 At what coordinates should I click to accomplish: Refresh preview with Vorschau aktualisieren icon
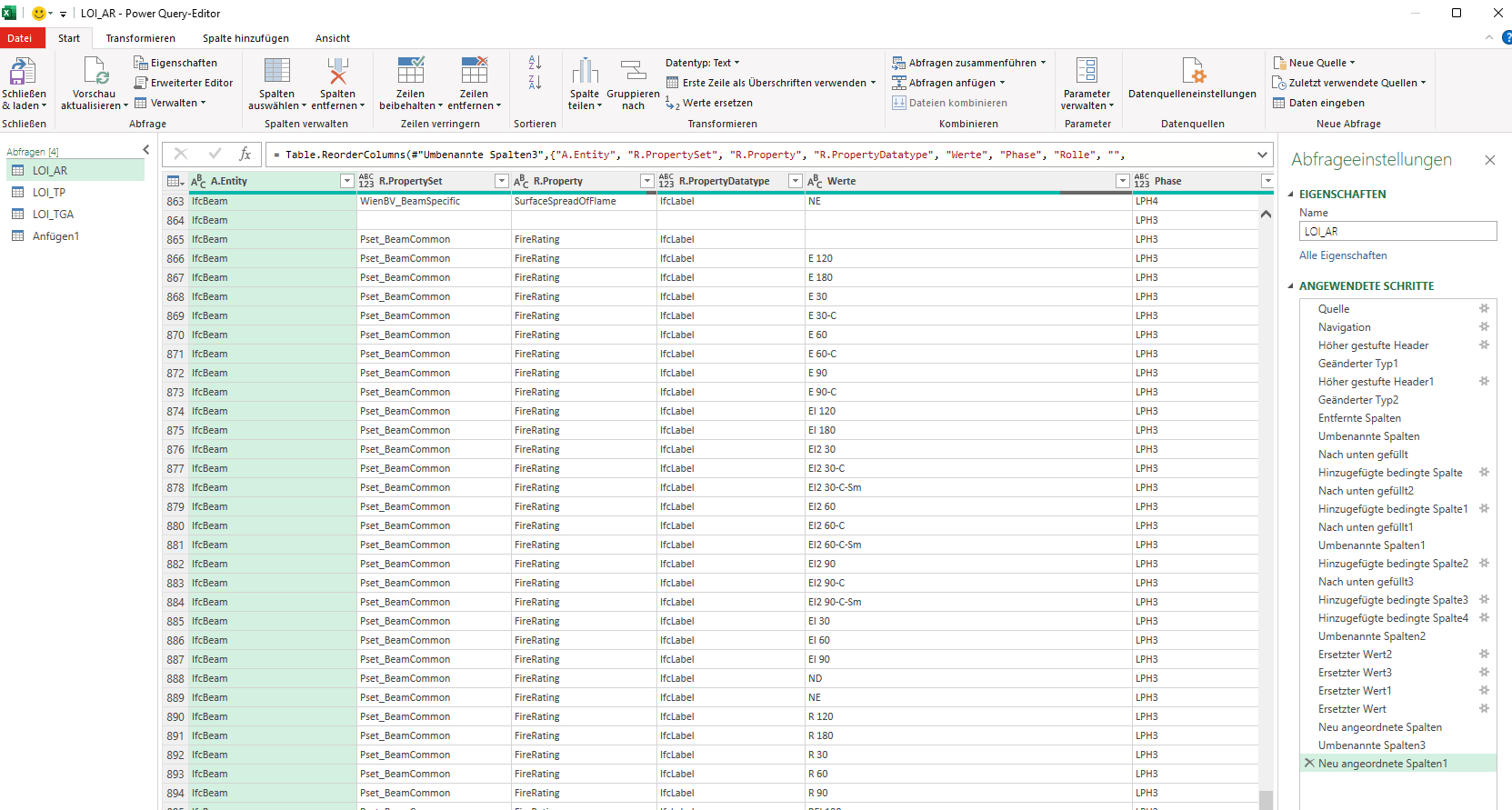95,72
